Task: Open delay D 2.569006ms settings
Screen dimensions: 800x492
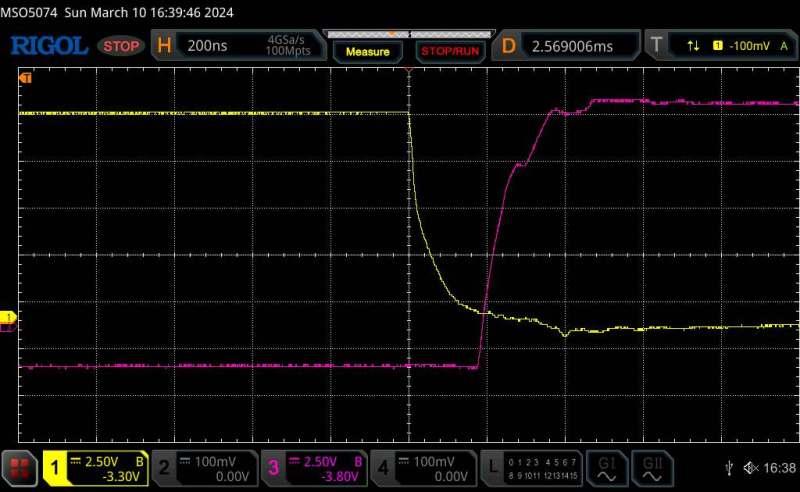Action: coord(568,46)
